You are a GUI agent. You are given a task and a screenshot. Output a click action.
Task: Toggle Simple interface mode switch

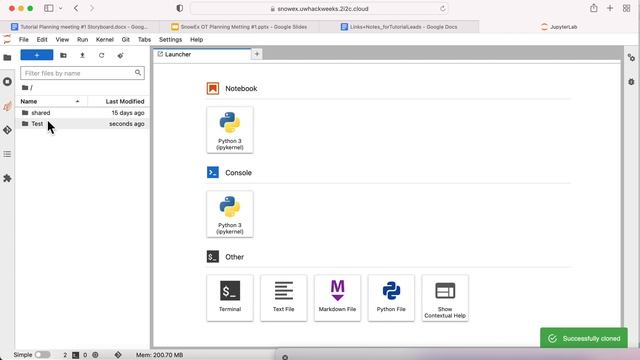[42, 355]
